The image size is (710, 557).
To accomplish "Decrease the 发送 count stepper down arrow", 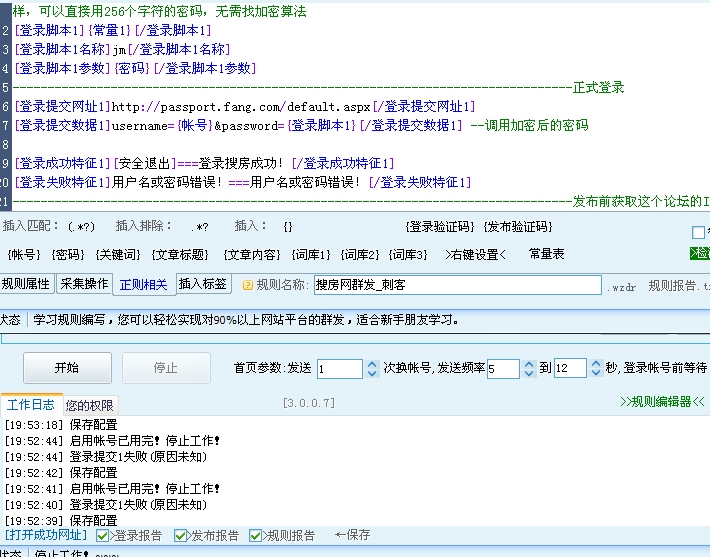I will pos(372,373).
